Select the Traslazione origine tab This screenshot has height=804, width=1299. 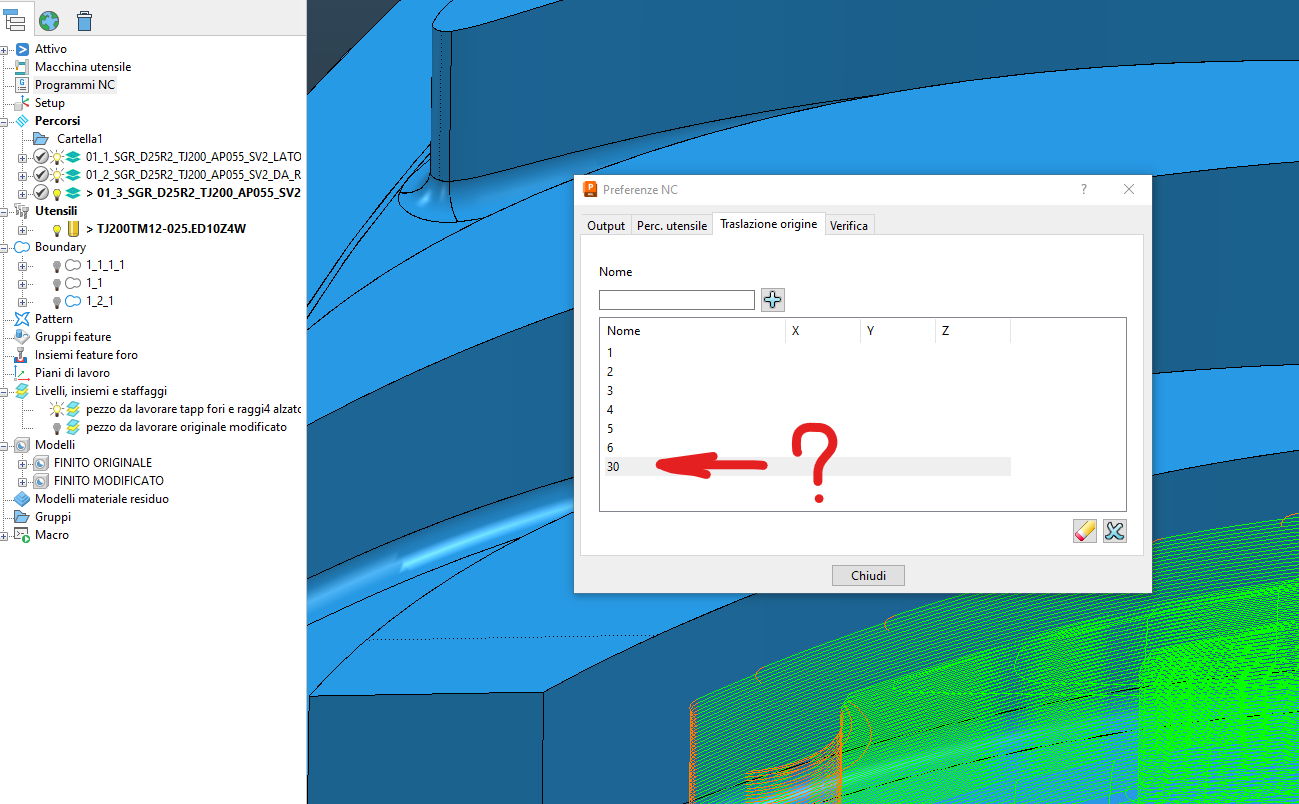tap(768, 224)
